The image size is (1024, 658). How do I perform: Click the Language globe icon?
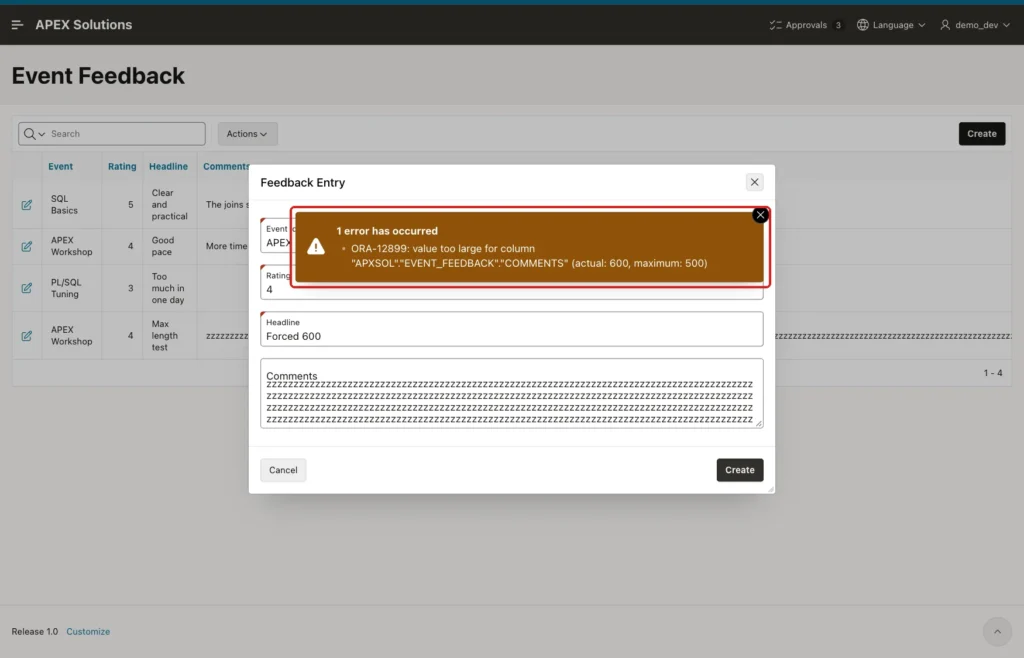coord(863,25)
